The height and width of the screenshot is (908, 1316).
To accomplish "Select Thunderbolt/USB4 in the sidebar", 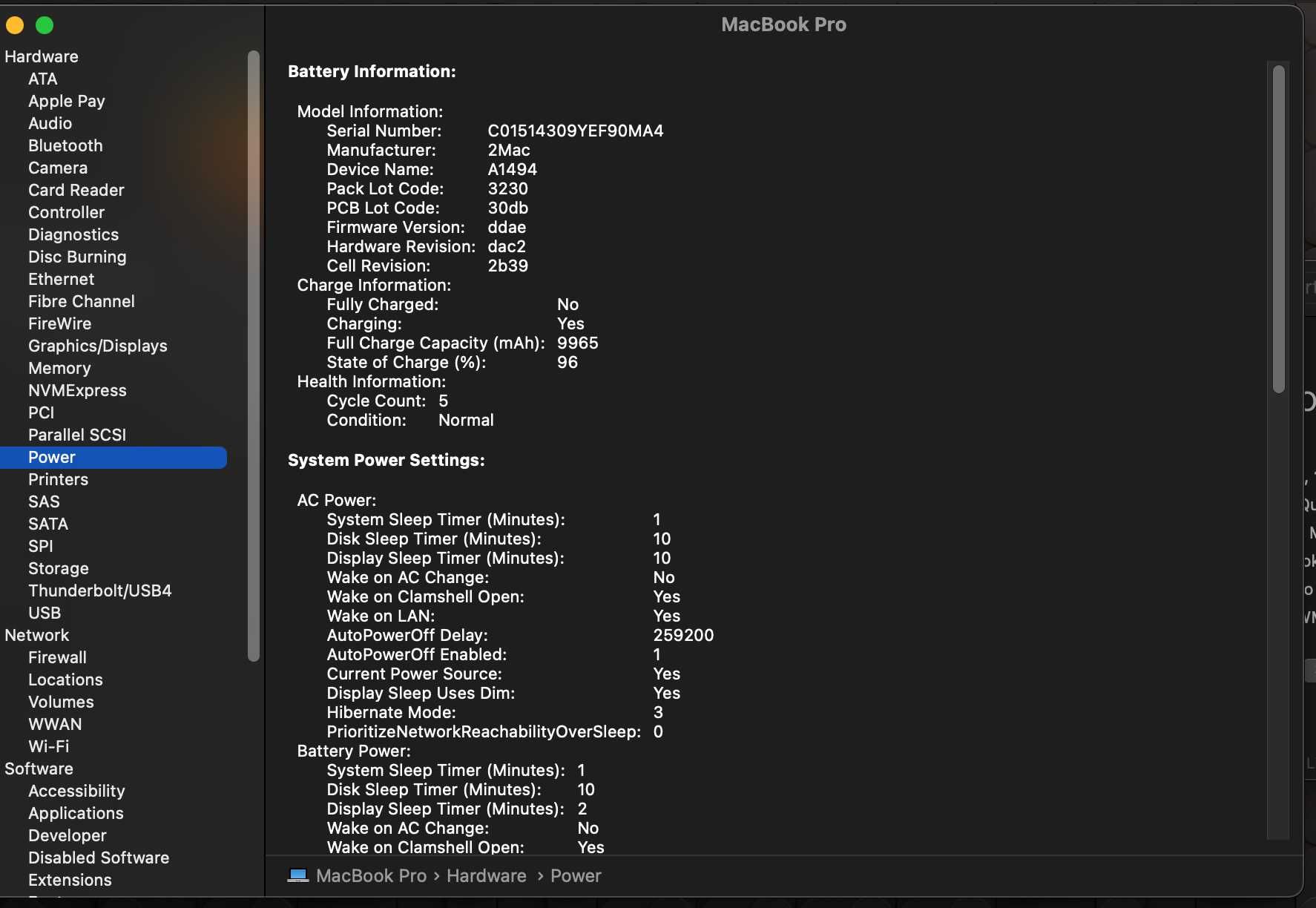I will (x=100, y=590).
